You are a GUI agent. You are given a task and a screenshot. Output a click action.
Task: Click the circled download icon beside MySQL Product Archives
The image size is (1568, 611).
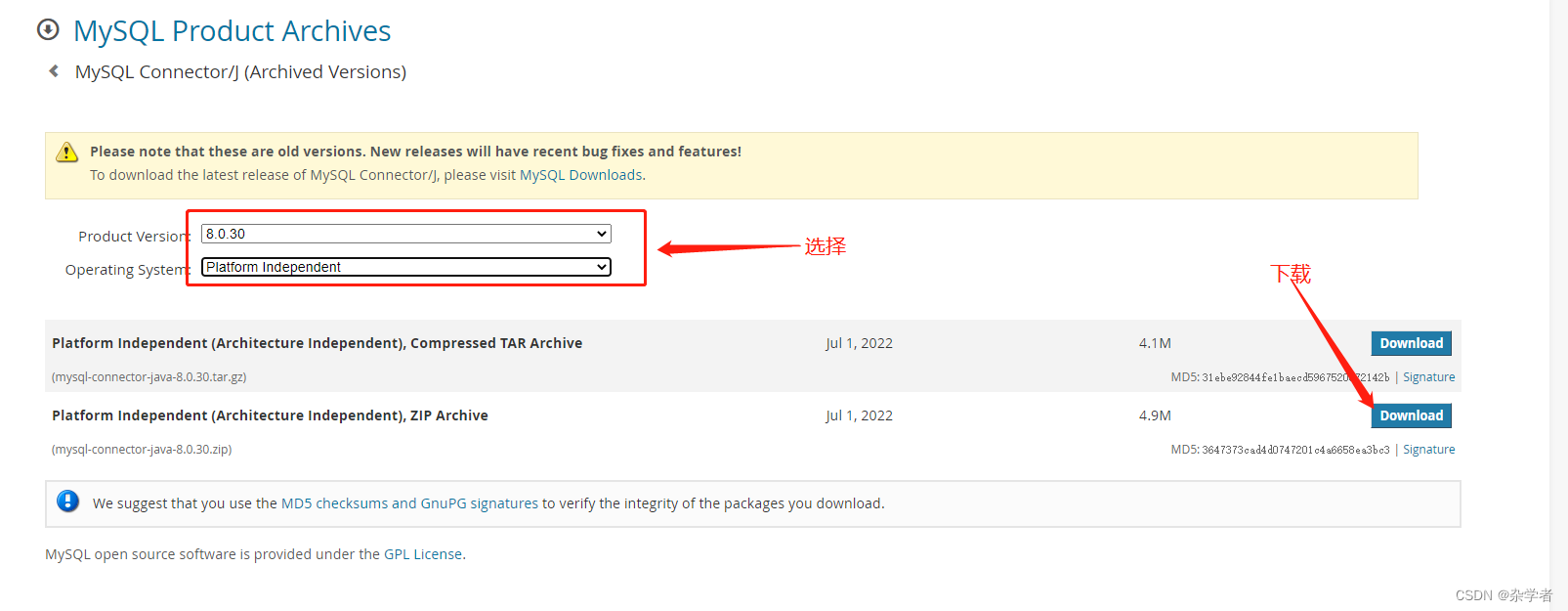coord(47,29)
